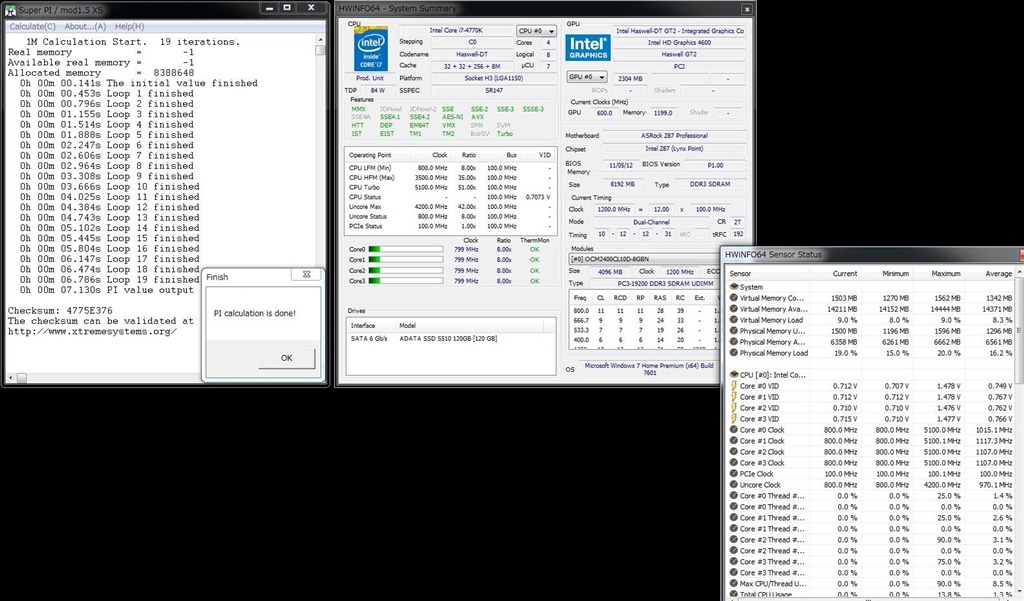Click the CPU [#0] sensor group icon
This screenshot has height=601, width=1024.
point(733,374)
